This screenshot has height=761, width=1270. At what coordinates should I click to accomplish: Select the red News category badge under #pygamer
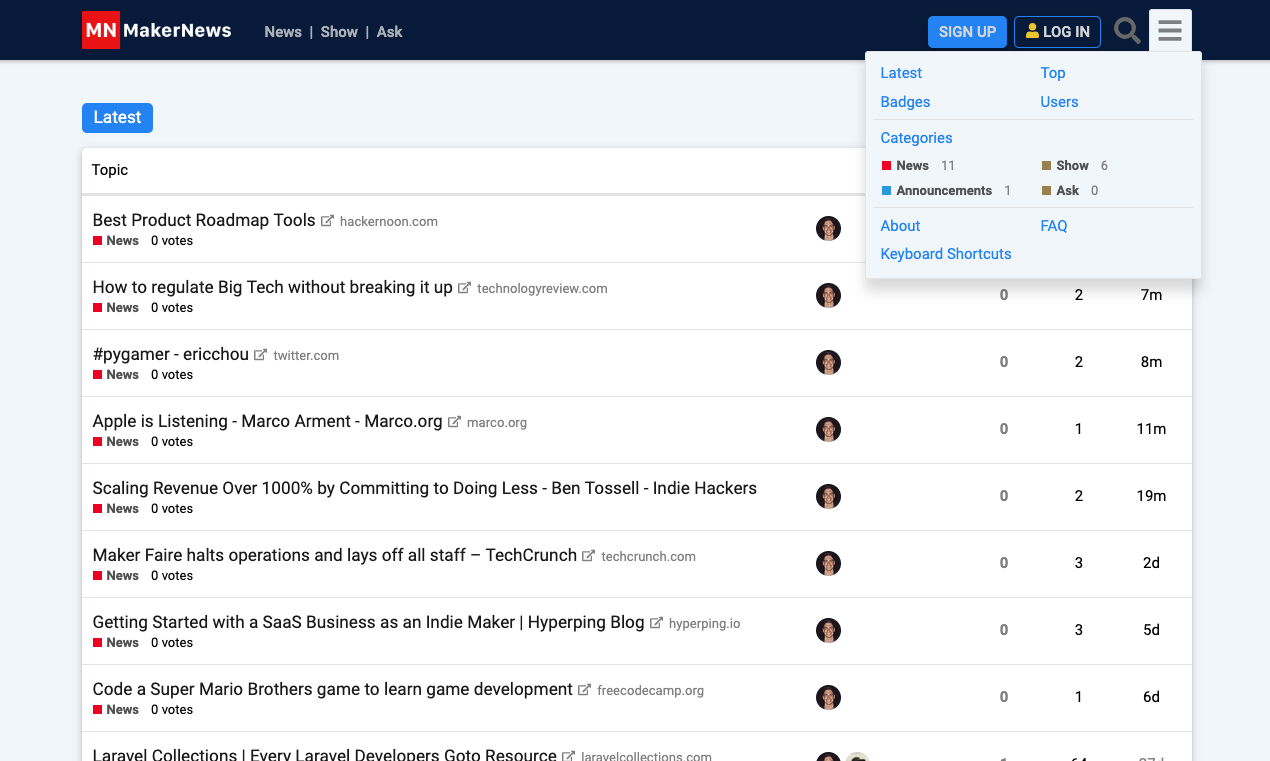click(115, 374)
